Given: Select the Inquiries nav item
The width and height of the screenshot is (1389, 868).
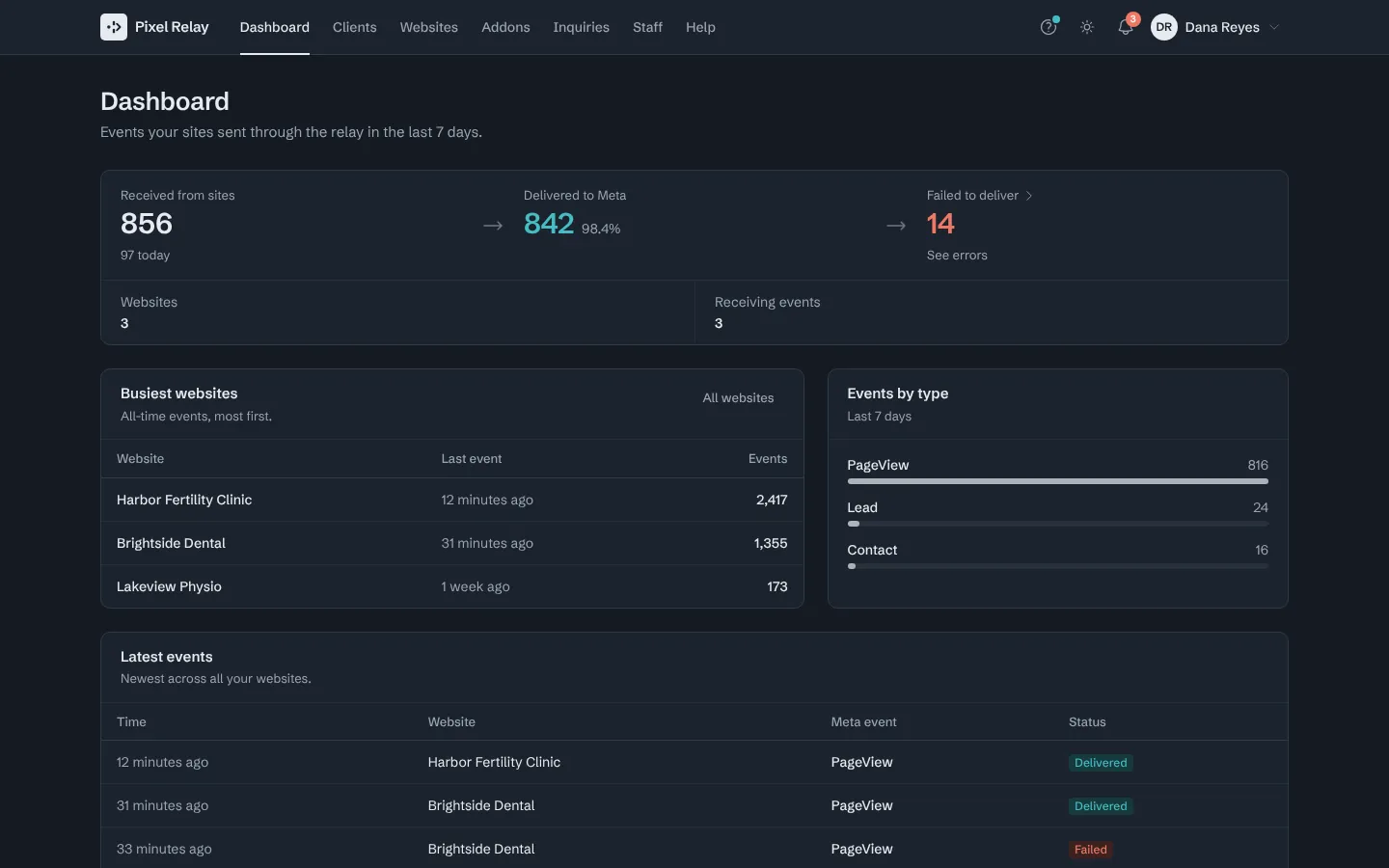Looking at the screenshot, I should pyautogui.click(x=581, y=27).
